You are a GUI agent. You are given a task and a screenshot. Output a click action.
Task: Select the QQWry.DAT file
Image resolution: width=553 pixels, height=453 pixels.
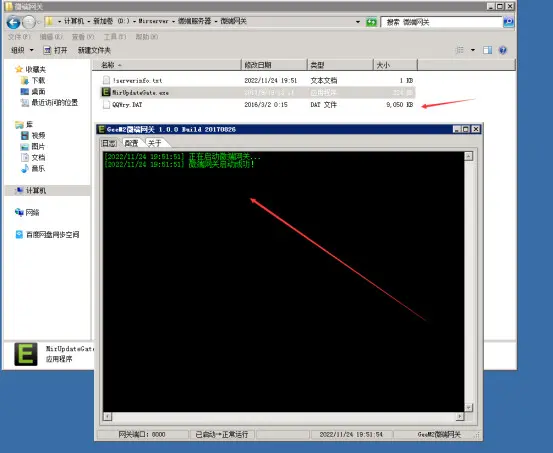(x=257, y=105)
